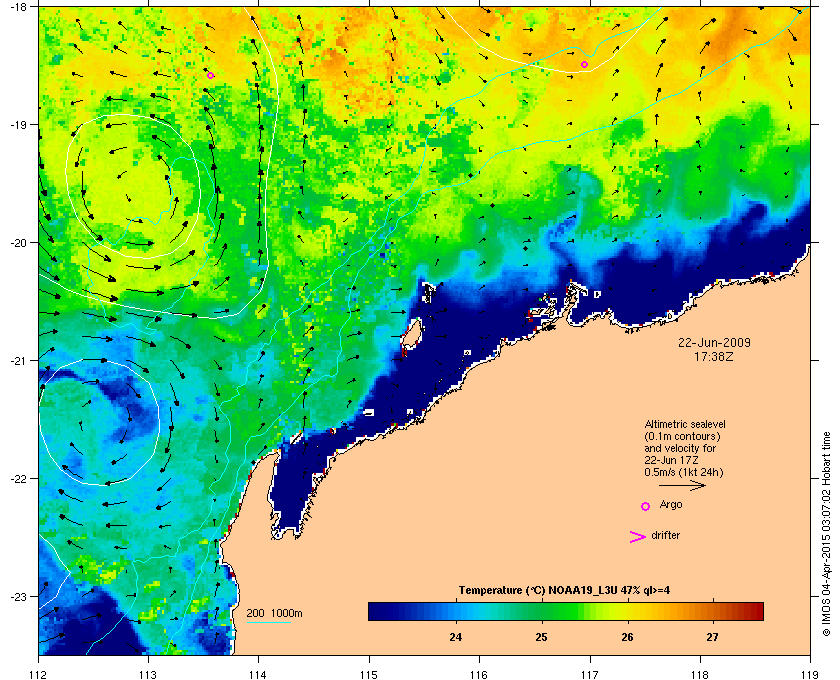This screenshot has width=840, height=680.
Task: Click the '22-Jun 17Z' legend line
Action: pos(671,460)
